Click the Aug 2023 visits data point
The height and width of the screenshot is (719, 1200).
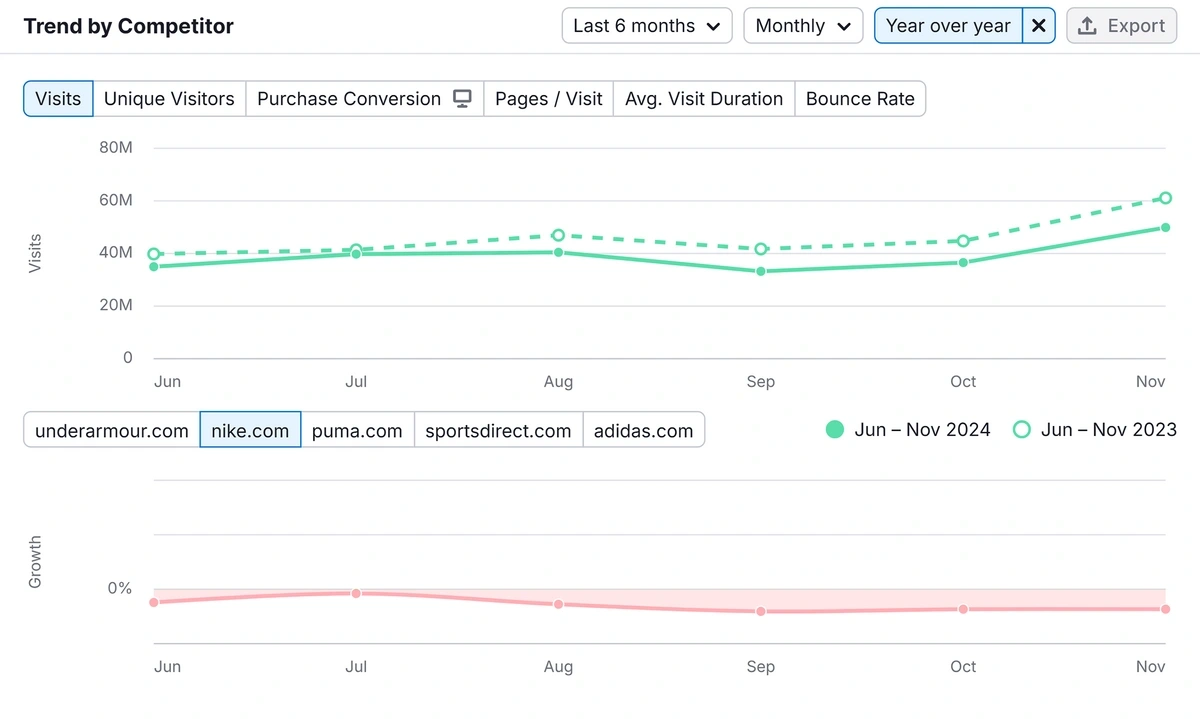coord(559,235)
